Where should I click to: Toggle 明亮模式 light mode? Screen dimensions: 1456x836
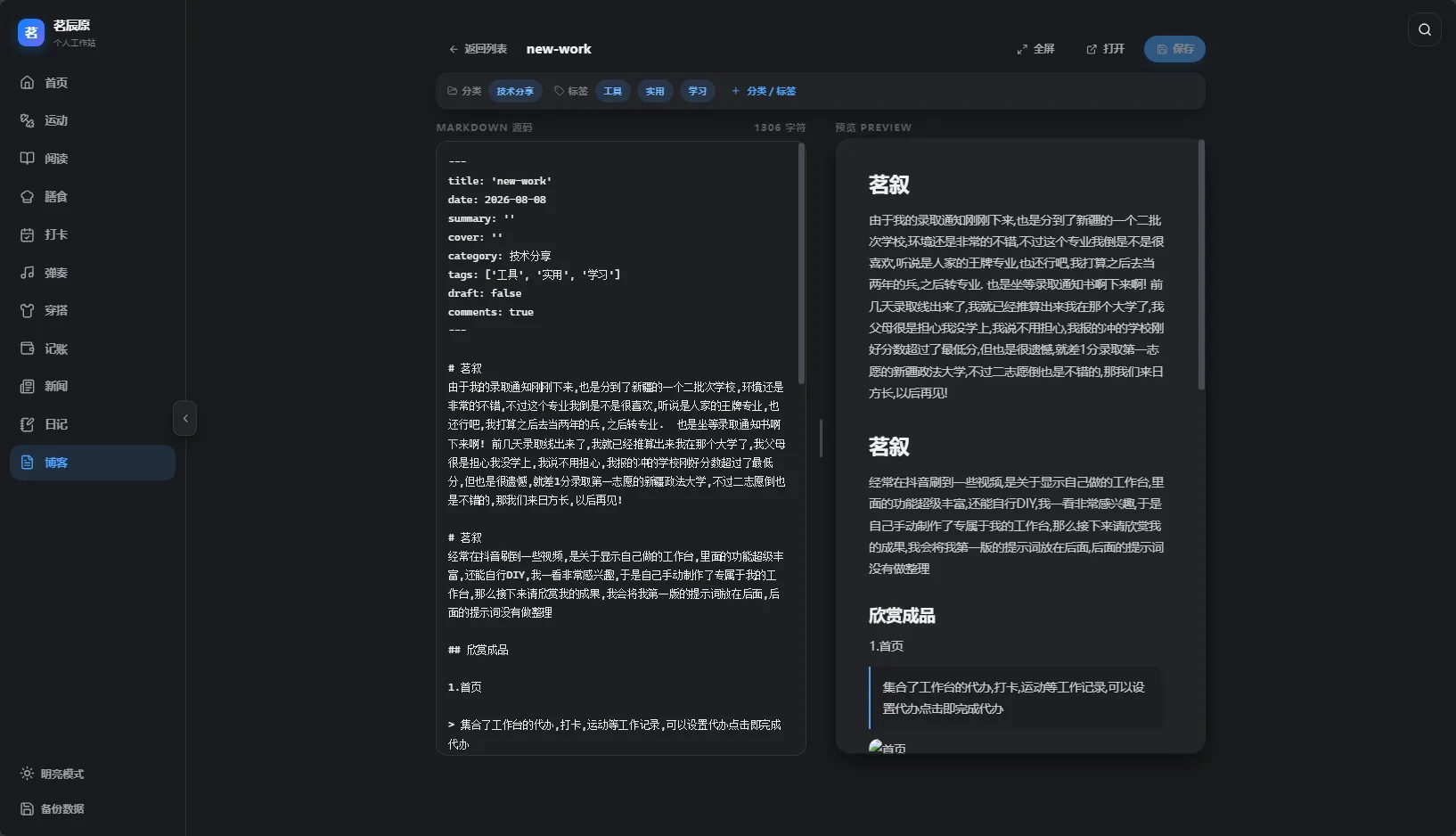(x=52, y=774)
